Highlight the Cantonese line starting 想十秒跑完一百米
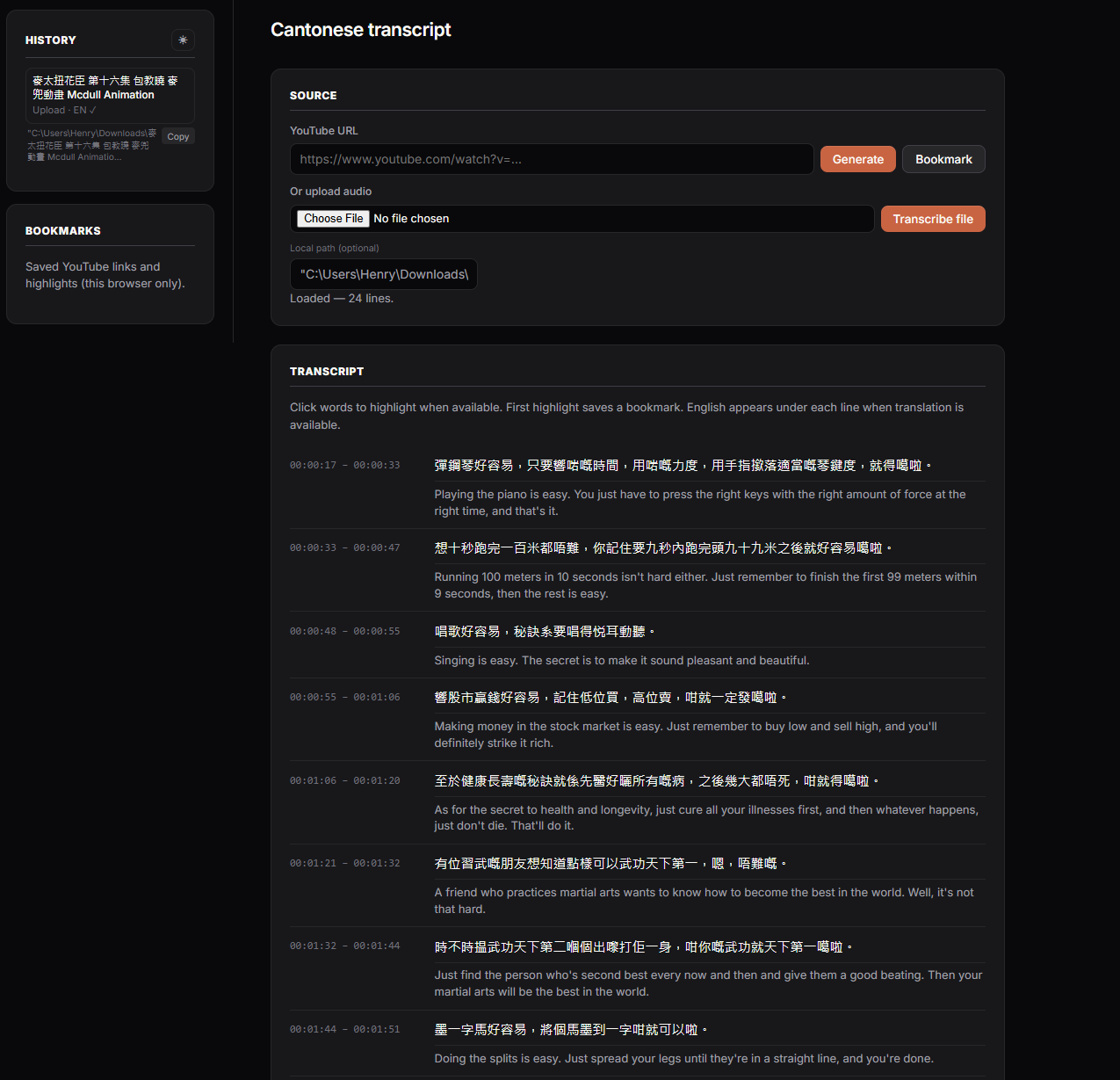Image resolution: width=1120 pixels, height=1080 pixels. point(663,548)
